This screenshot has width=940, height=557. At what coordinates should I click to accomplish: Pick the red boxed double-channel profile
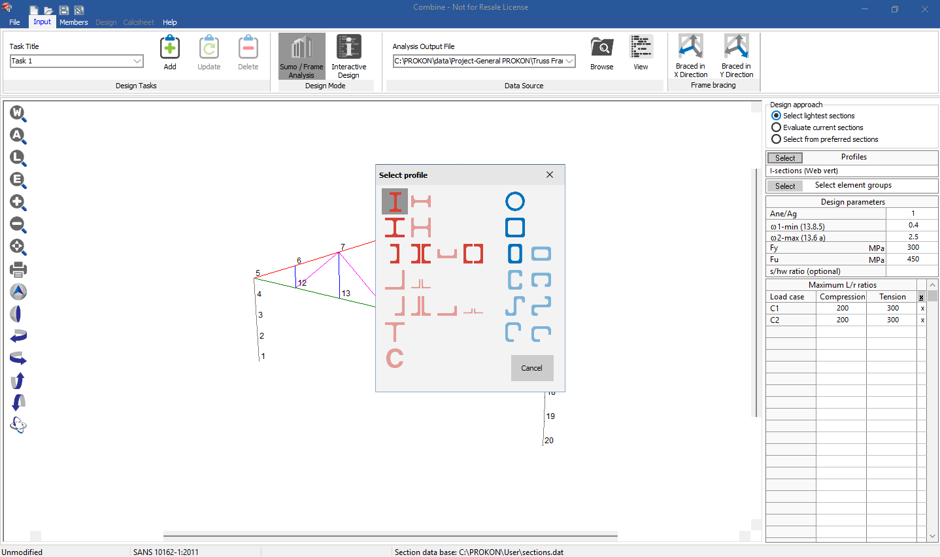pyautogui.click(x=473, y=254)
